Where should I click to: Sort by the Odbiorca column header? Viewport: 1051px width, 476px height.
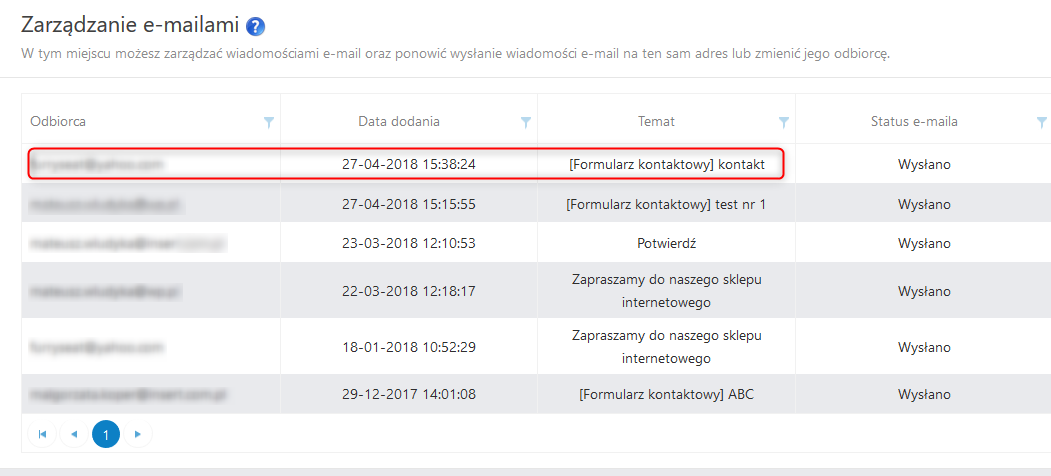(58, 122)
